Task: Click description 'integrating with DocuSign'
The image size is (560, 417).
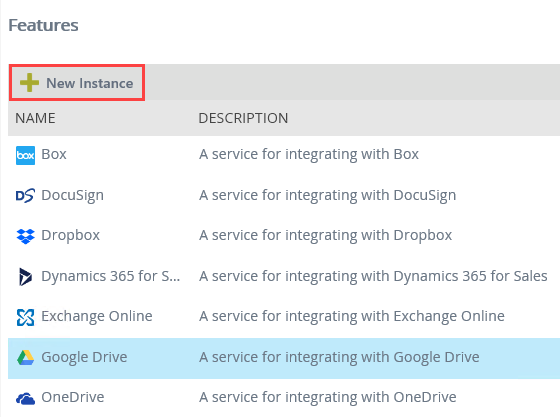Action: click(328, 196)
